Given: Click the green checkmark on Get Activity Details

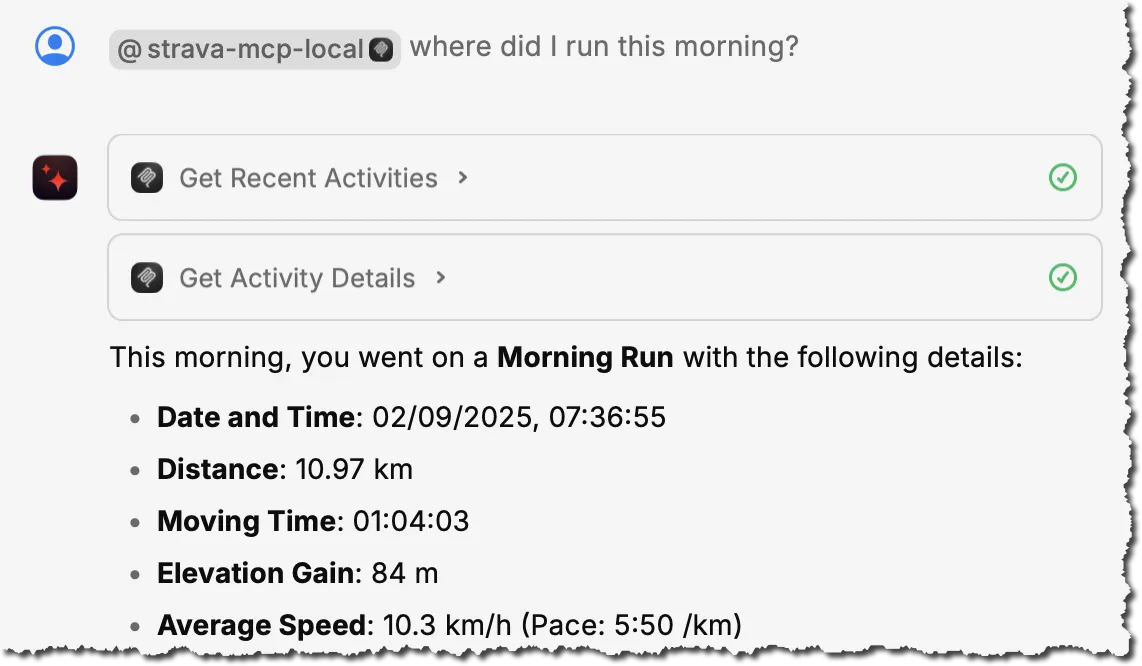Looking at the screenshot, I should pos(1062,277).
